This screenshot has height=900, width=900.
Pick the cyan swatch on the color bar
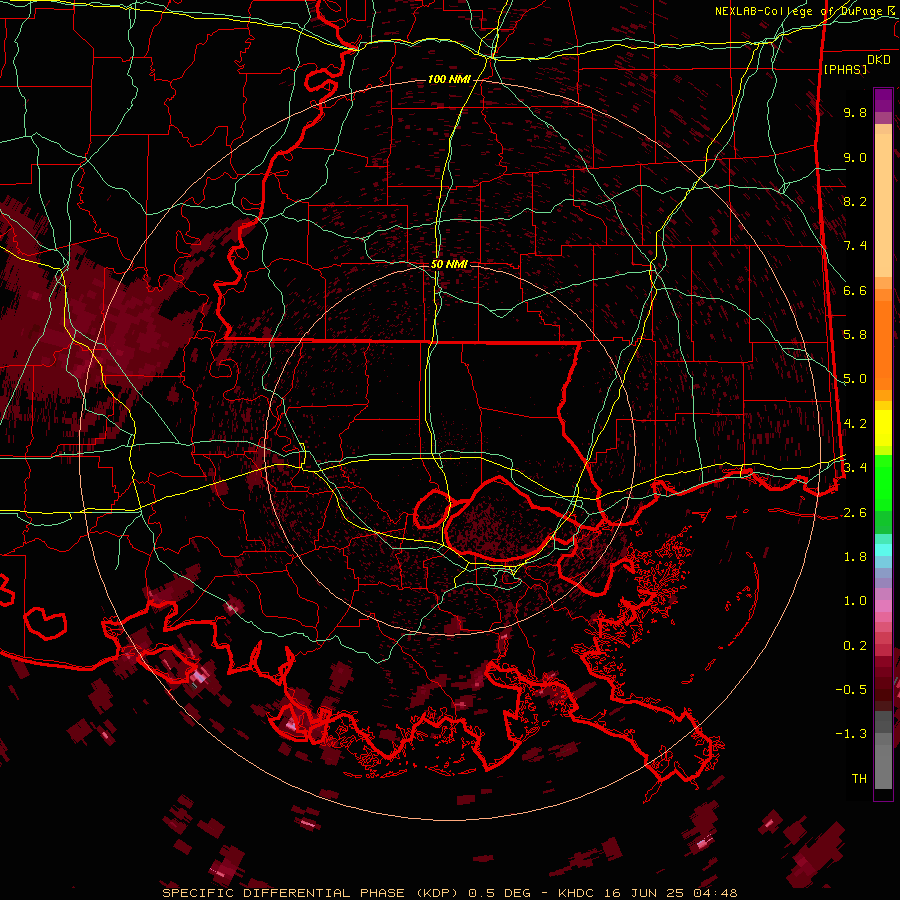(883, 550)
